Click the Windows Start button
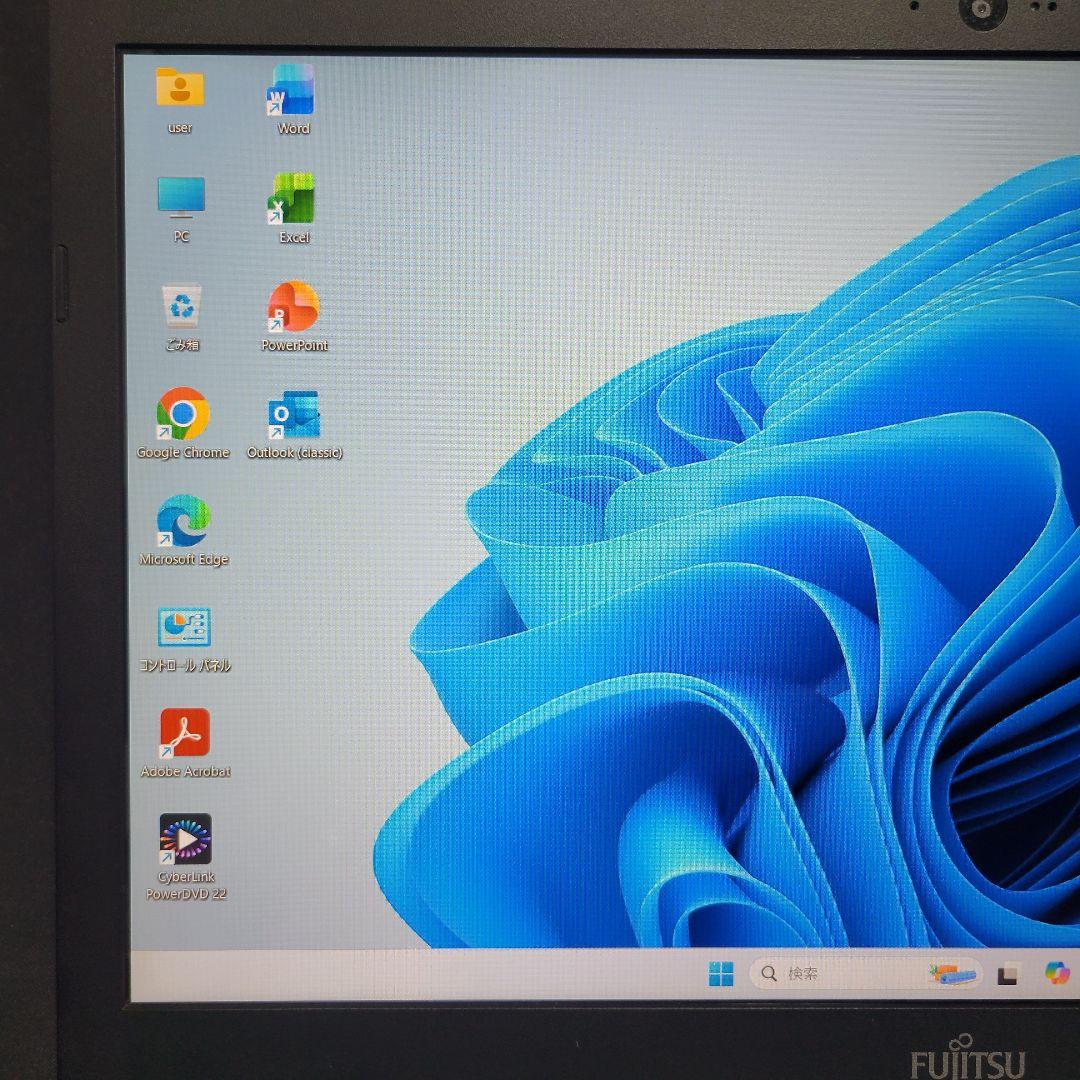The width and height of the screenshot is (1080, 1080). tap(718, 972)
